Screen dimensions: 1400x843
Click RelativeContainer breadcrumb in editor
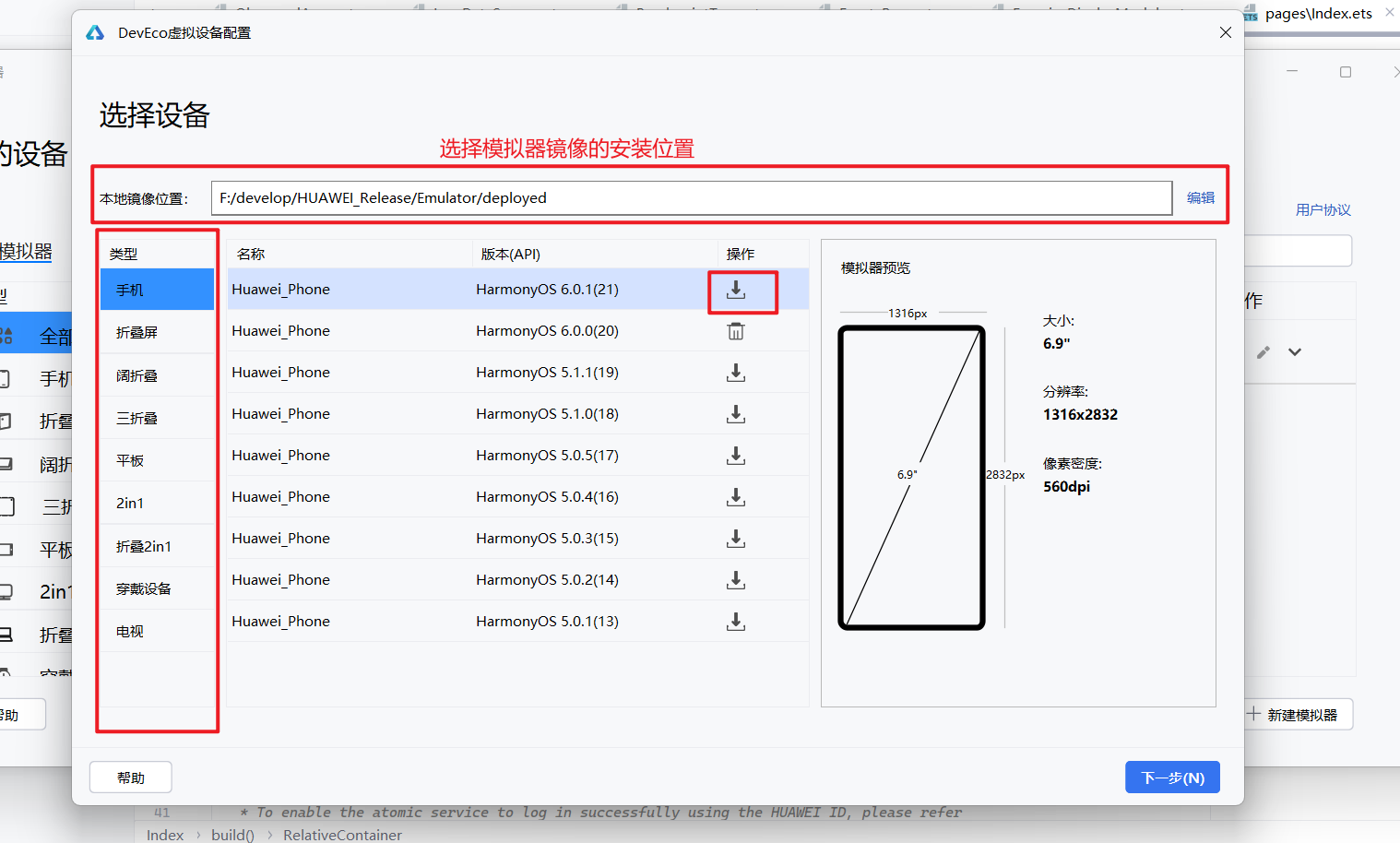click(342, 835)
